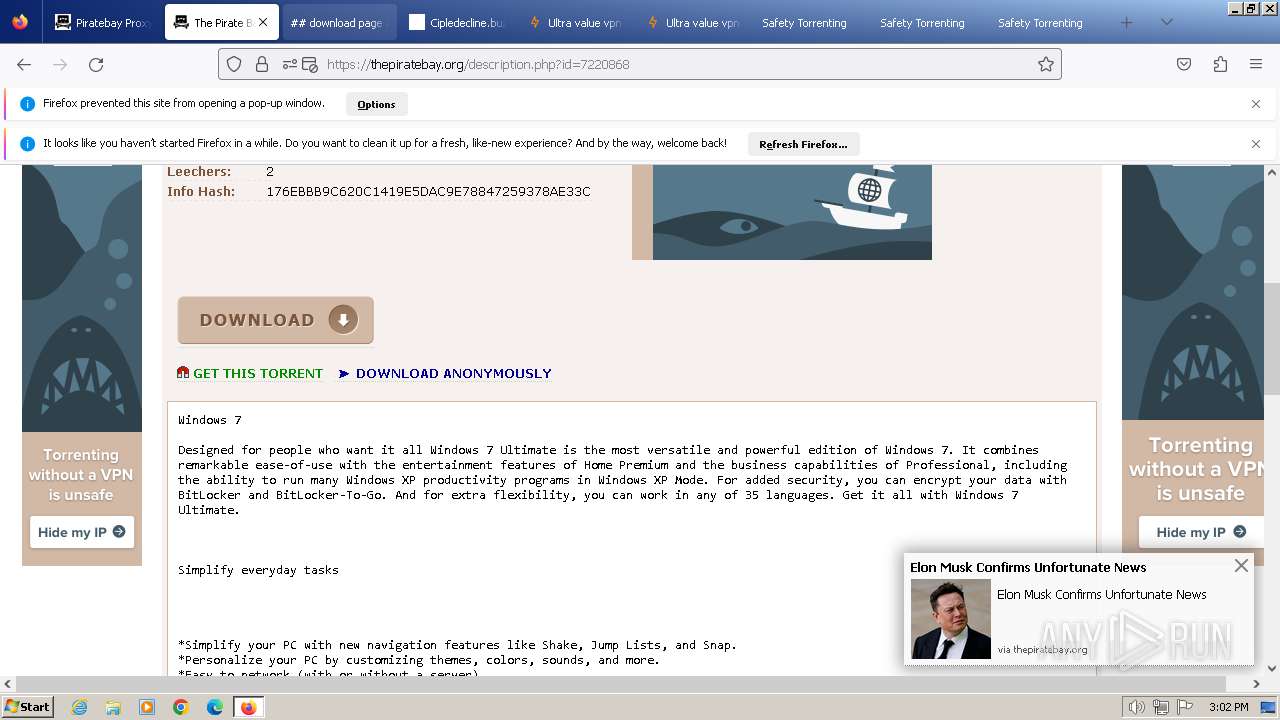Open the network tray icon

point(1161,707)
